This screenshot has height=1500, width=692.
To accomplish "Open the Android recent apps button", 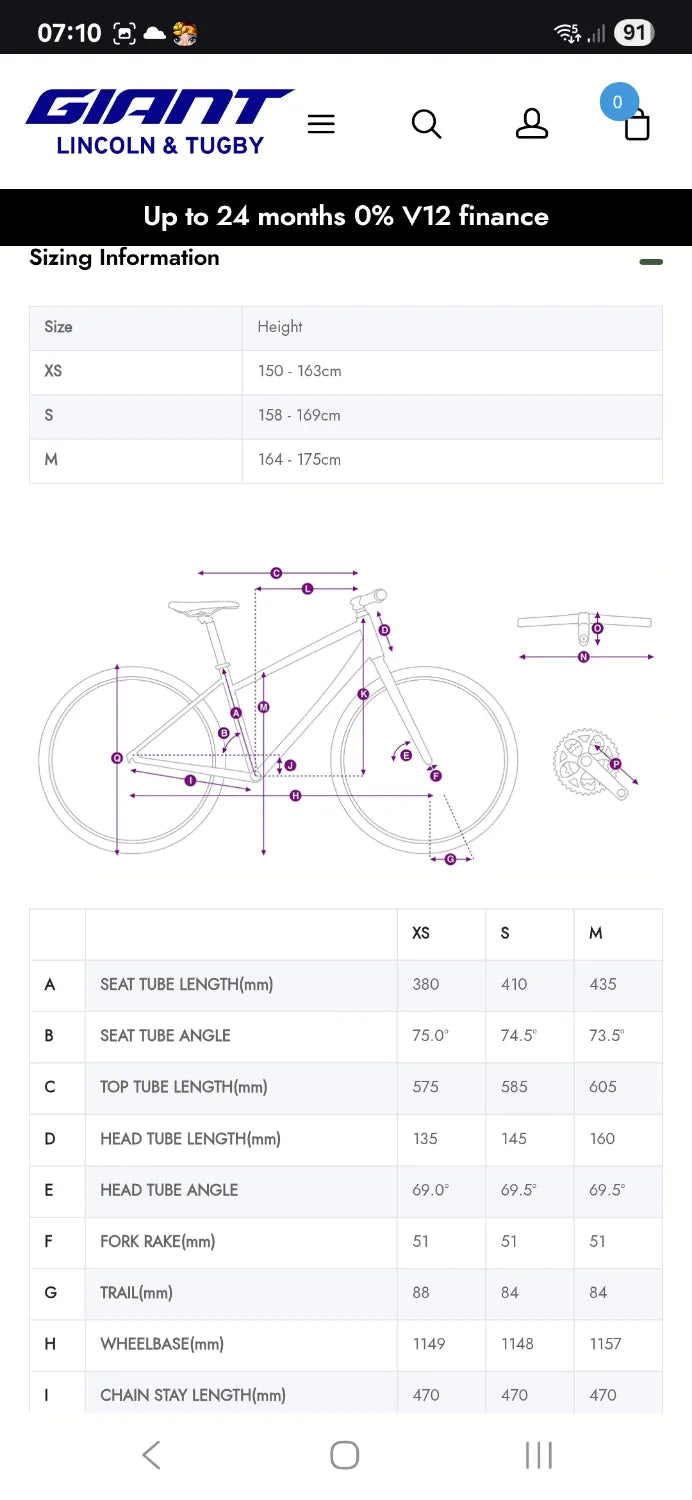I will click(x=539, y=1455).
